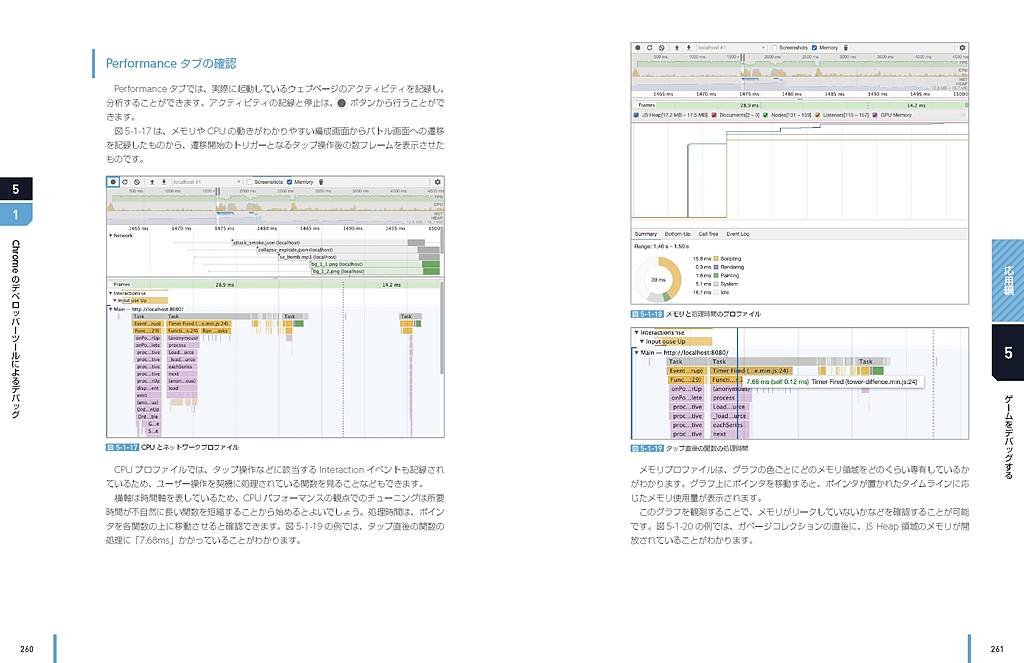Click the load profile upload icon in figure 5-1-17

pyautogui.click(x=152, y=182)
